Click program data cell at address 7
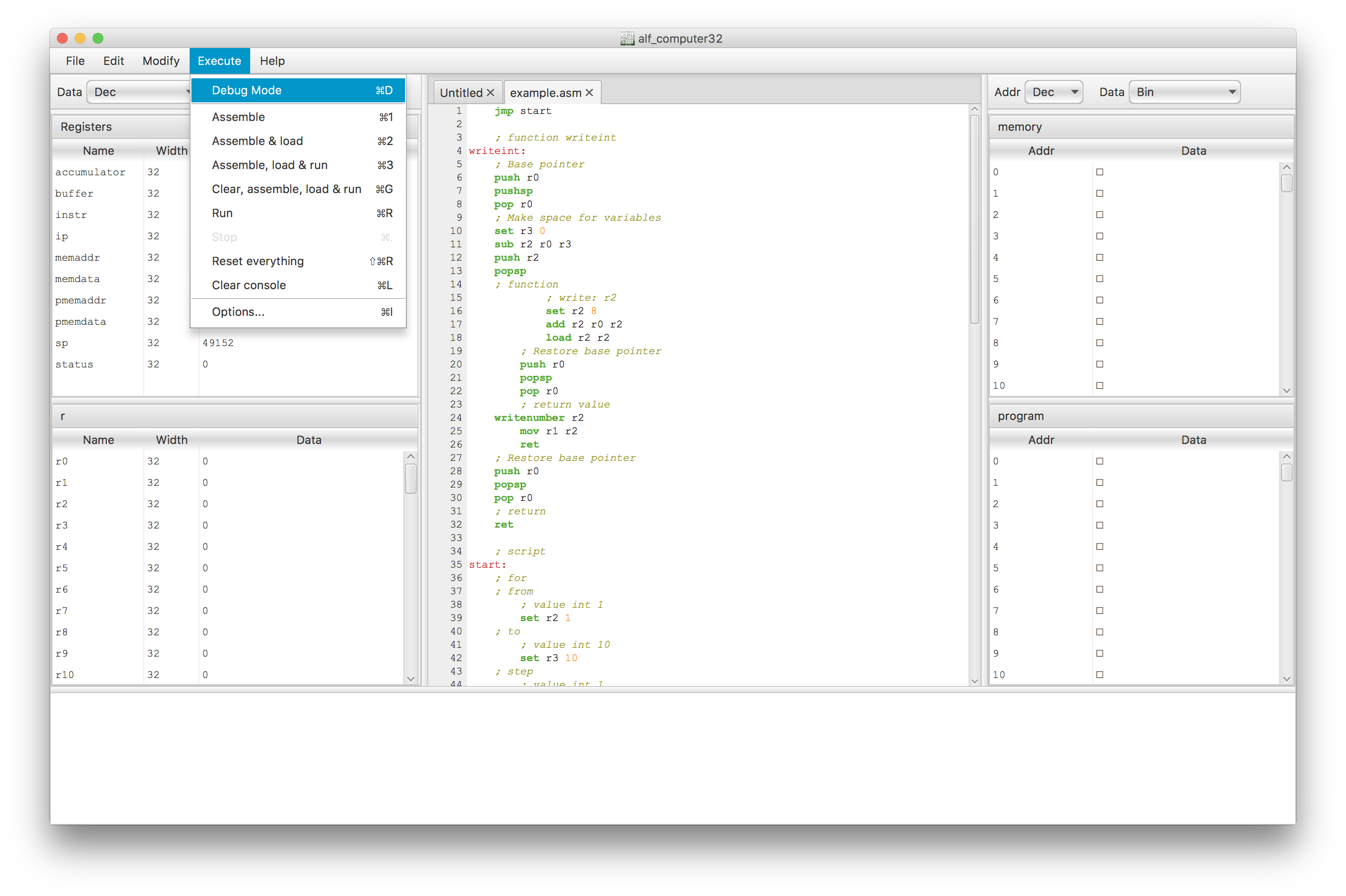Viewport: 1346px width, 896px height. click(1185, 611)
